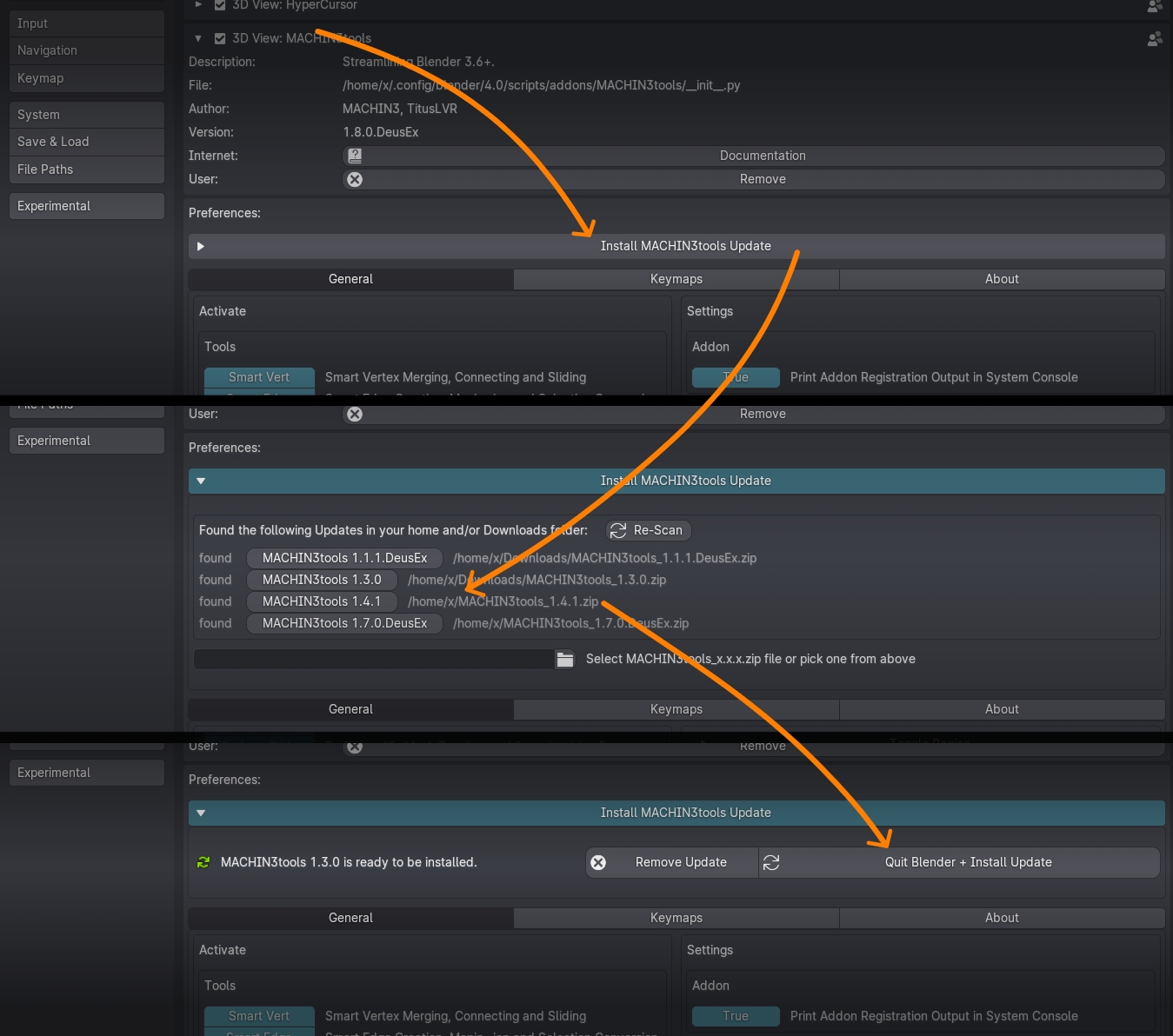Choose the MACHIN3tools 1.3.0 update
The width and height of the screenshot is (1173, 1036).
click(x=322, y=580)
